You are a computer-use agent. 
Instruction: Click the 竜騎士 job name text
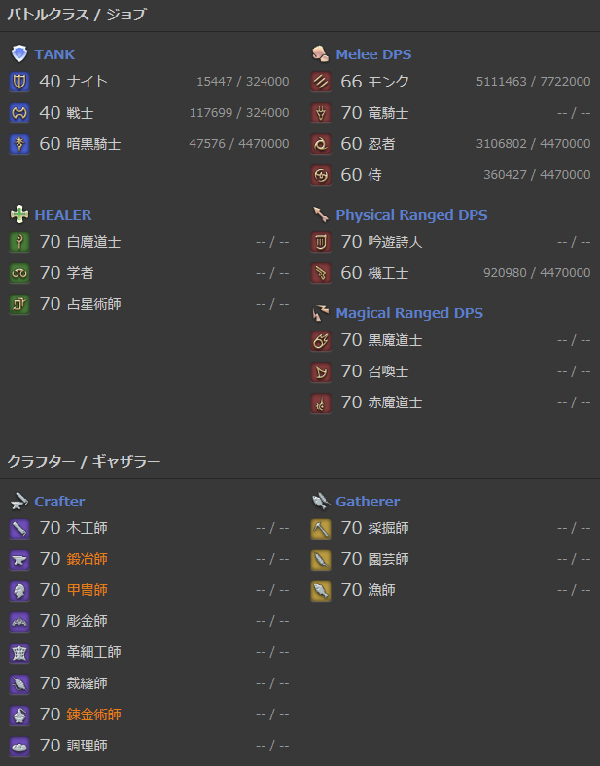[388, 113]
